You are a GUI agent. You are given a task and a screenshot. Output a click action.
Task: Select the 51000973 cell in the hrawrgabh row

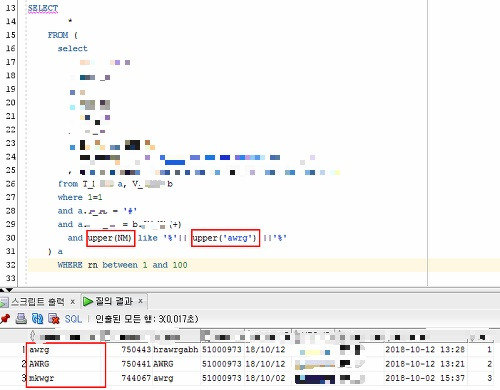(222, 350)
